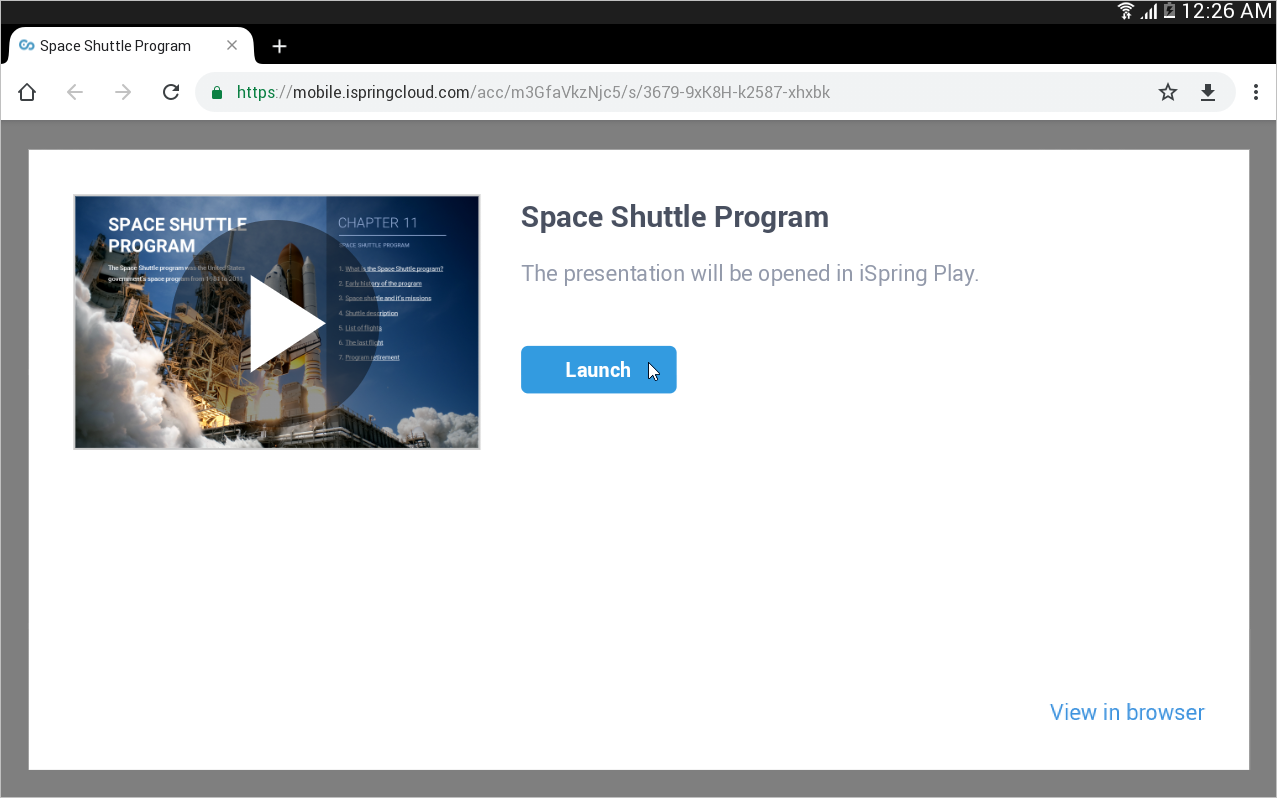Screen dimensions: 1277x798
Task: Go to the browser home page icon
Action: 27,92
